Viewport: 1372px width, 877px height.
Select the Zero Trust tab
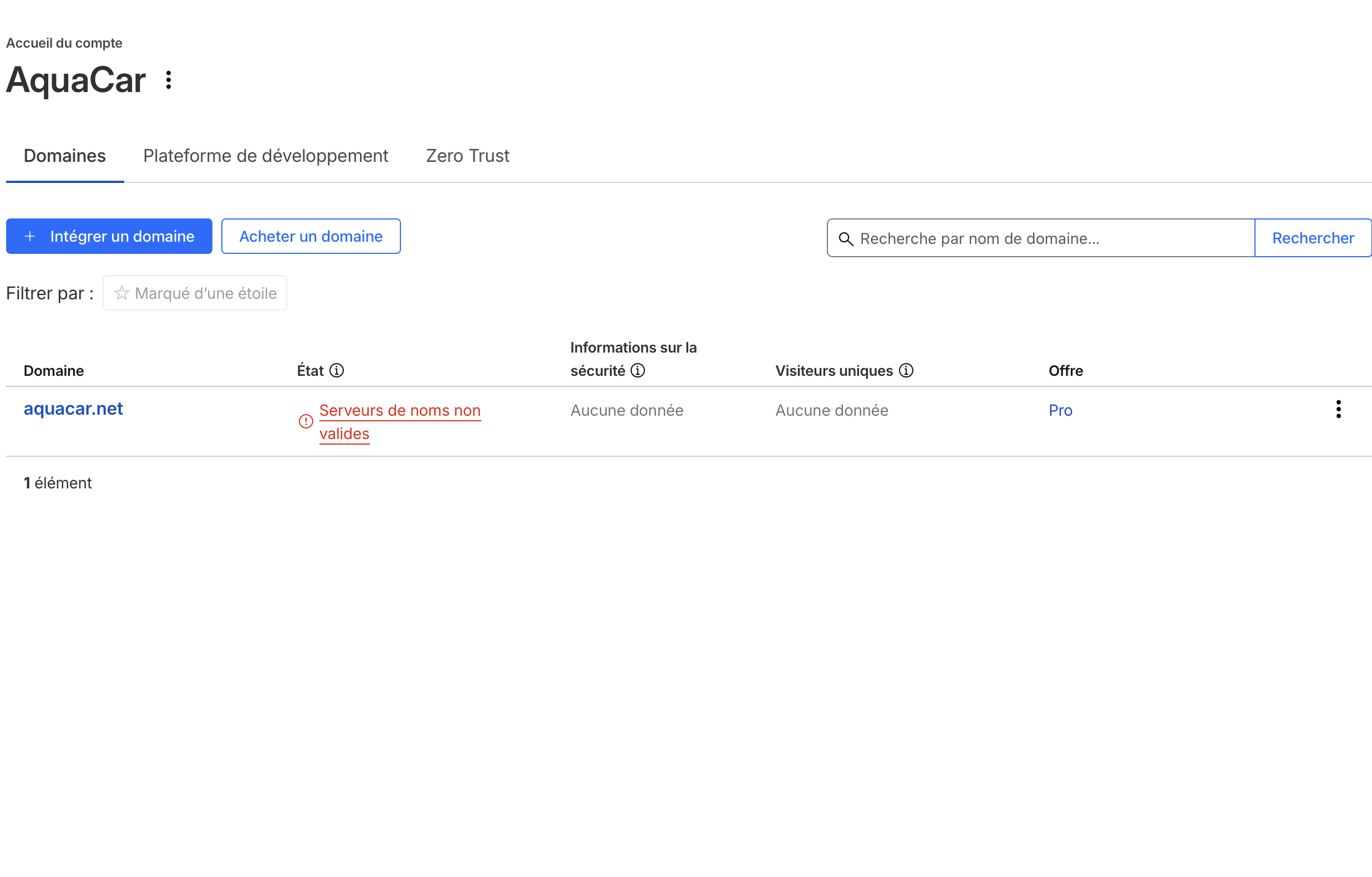pyautogui.click(x=467, y=156)
